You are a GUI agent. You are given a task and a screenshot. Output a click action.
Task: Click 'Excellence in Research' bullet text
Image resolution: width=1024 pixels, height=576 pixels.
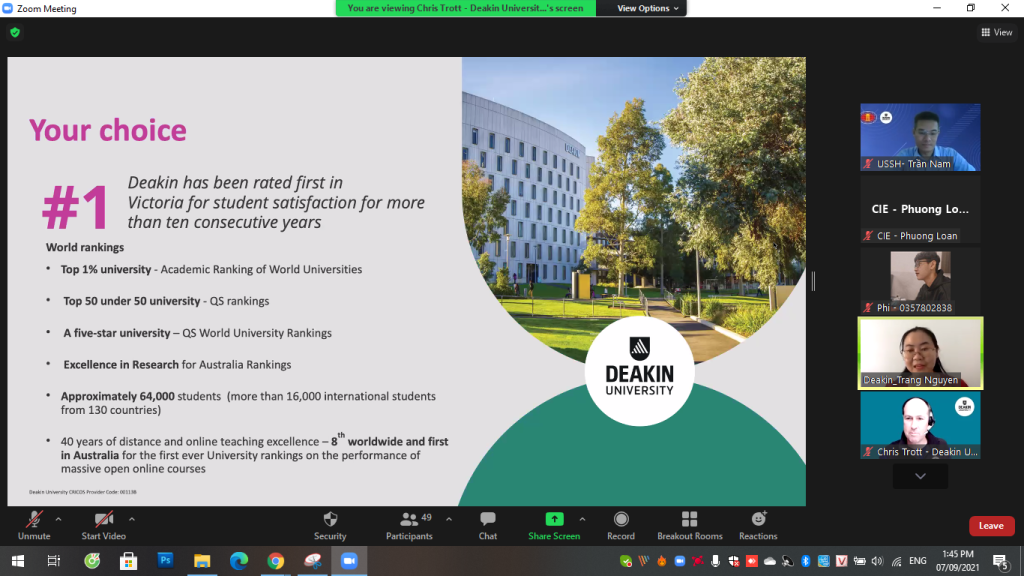click(x=121, y=364)
